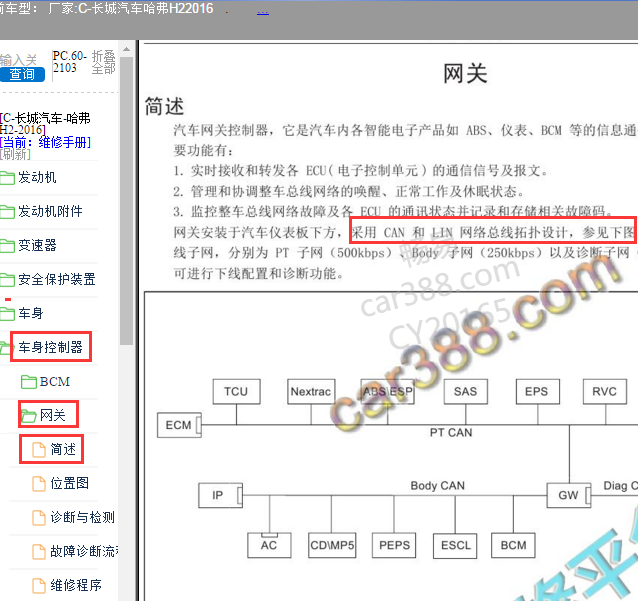The width and height of the screenshot is (638, 601).
Task: Open the 位置图 page entry
Action: pos(70,483)
